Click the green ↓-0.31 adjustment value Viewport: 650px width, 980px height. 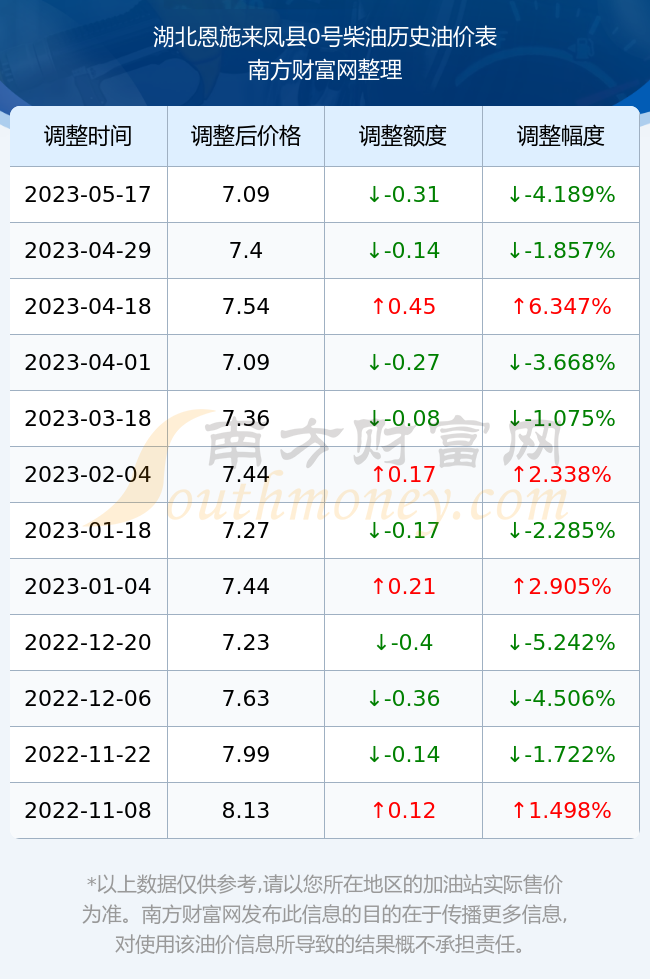click(403, 194)
